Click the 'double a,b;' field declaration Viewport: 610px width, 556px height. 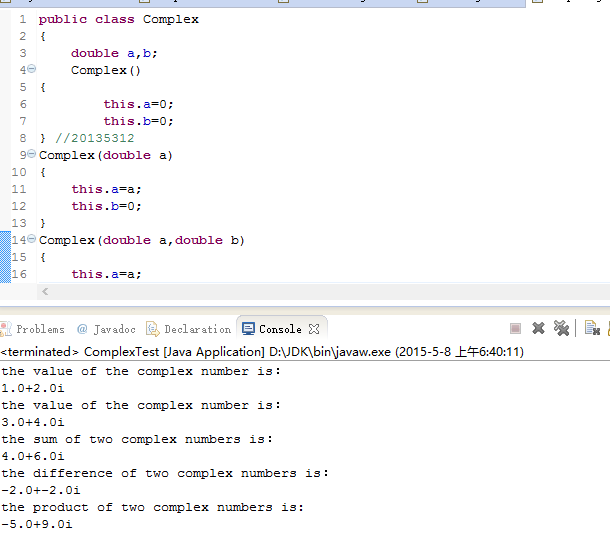[x=114, y=53]
